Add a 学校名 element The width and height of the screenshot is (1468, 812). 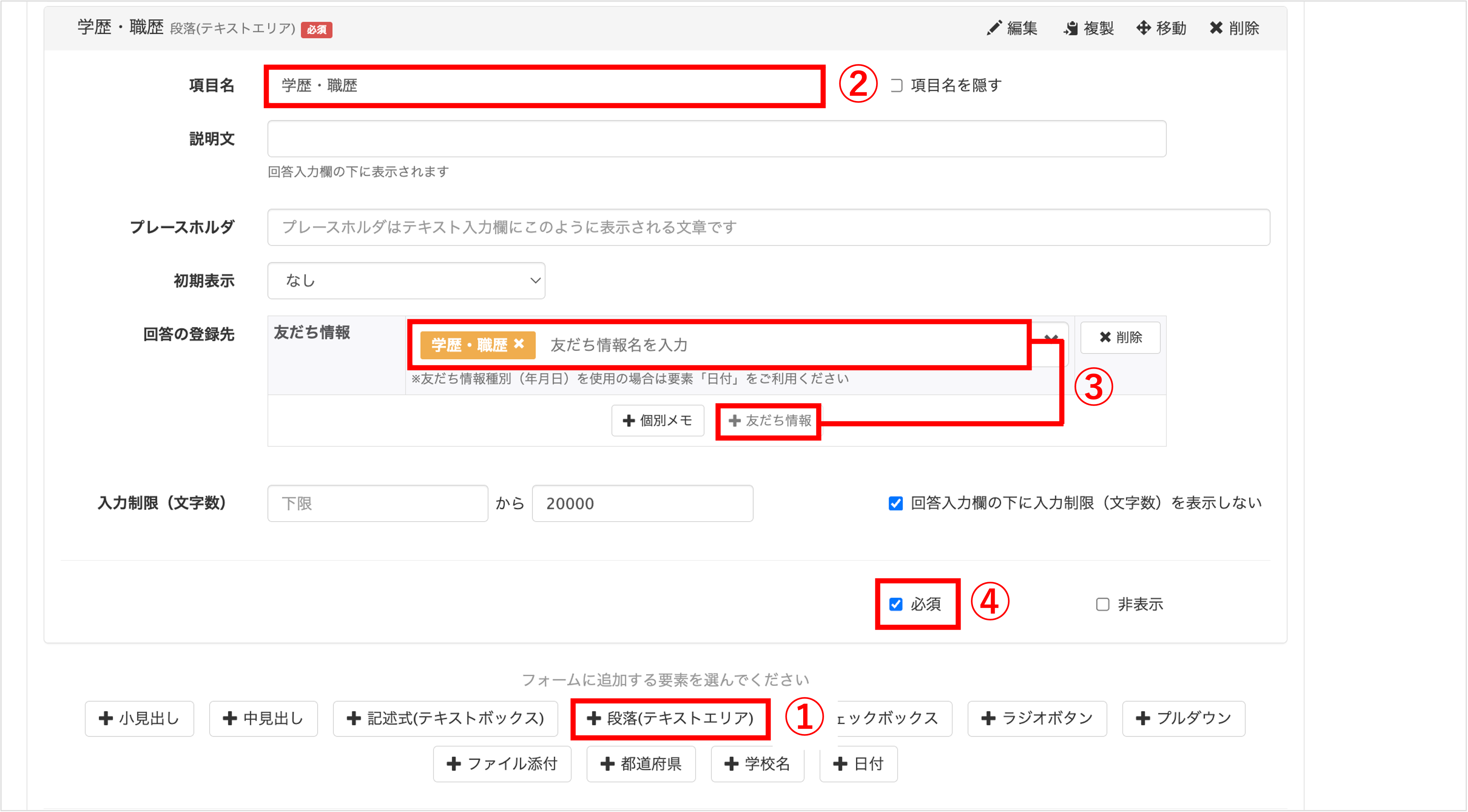tap(757, 764)
